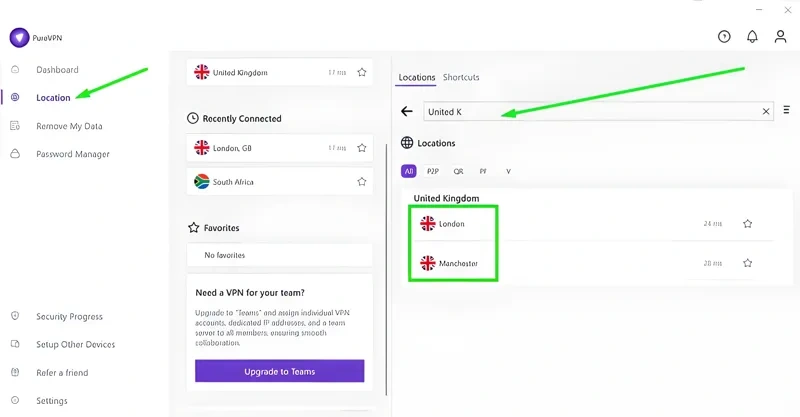Open the user account profile icon
Image resolution: width=800 pixels, height=417 pixels.
click(780, 37)
